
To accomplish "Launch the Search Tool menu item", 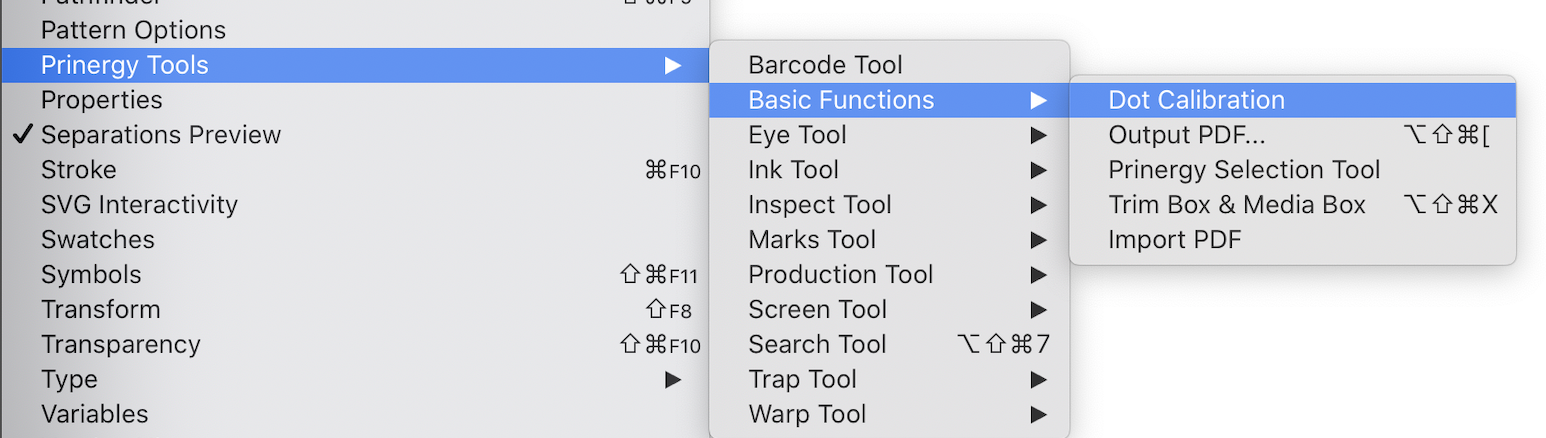I will click(x=817, y=345).
